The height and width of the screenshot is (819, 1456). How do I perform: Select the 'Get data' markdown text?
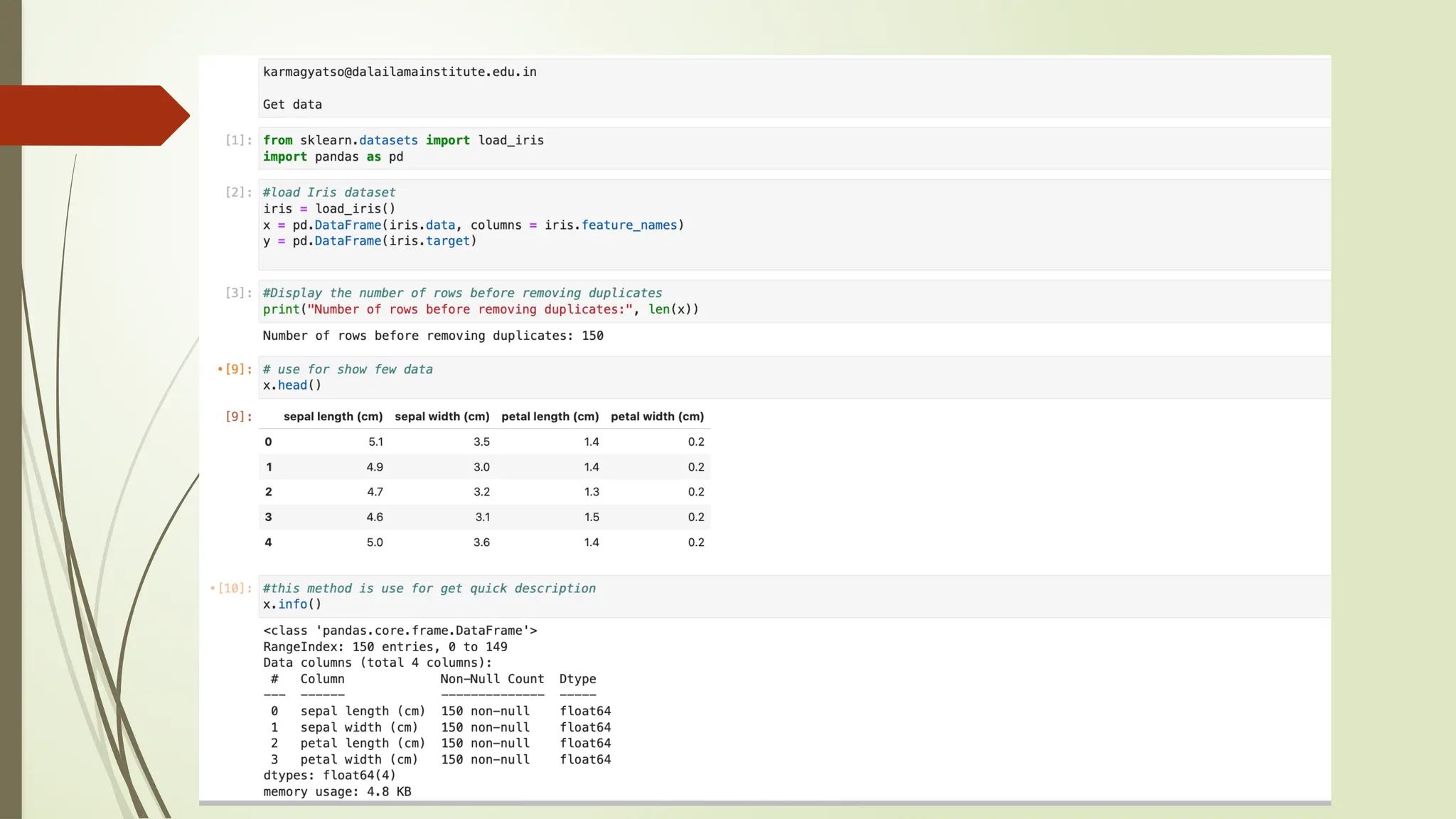(x=292, y=105)
